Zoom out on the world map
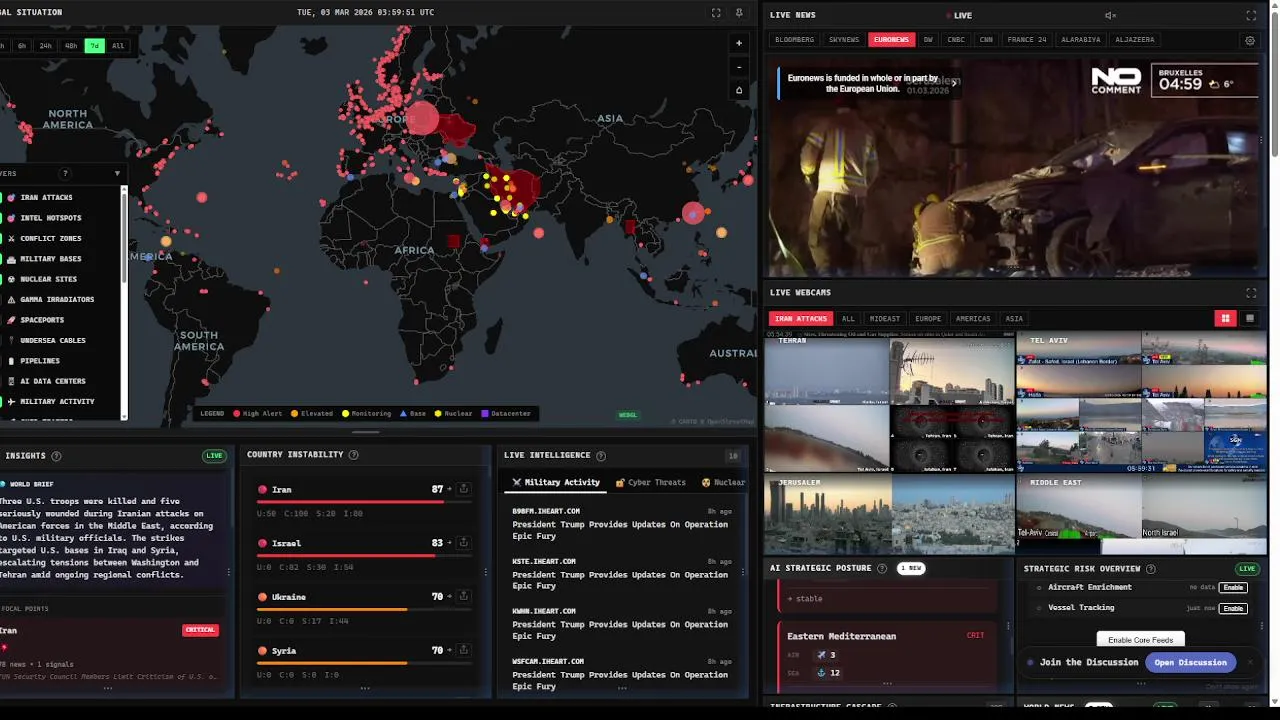The height and width of the screenshot is (720, 1280). tap(739, 67)
